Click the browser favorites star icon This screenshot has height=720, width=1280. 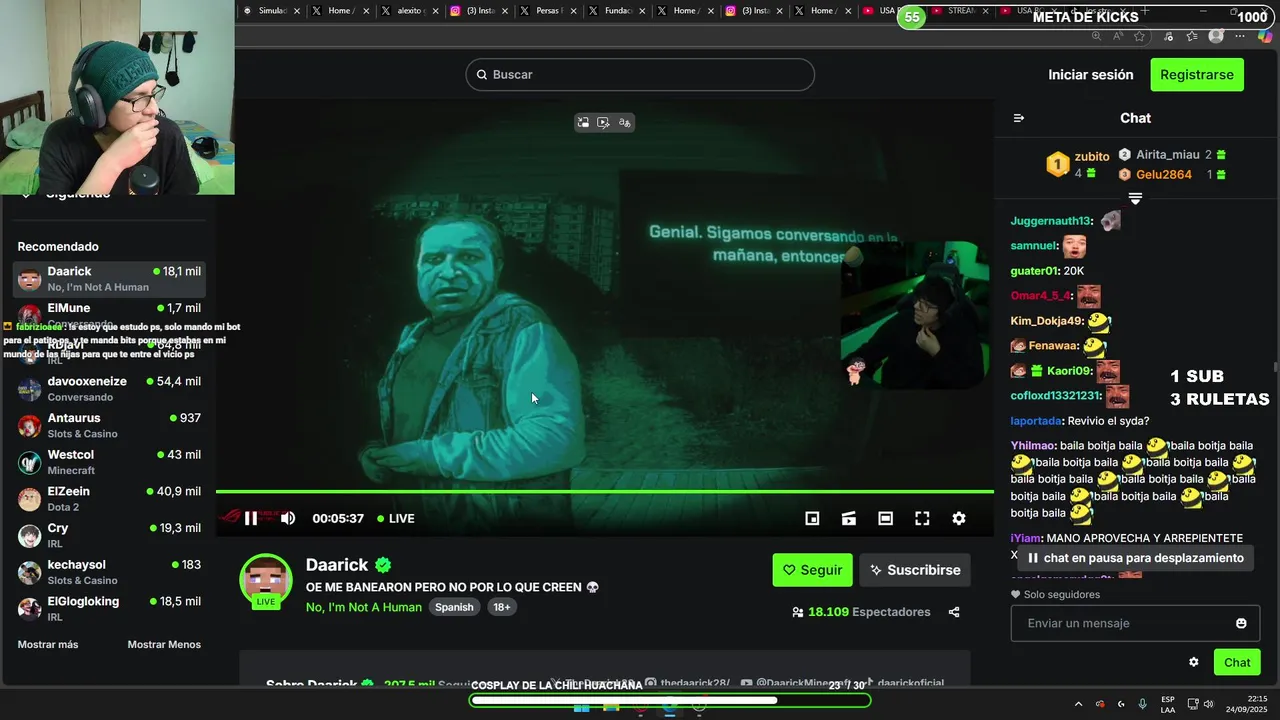pos(1139,36)
